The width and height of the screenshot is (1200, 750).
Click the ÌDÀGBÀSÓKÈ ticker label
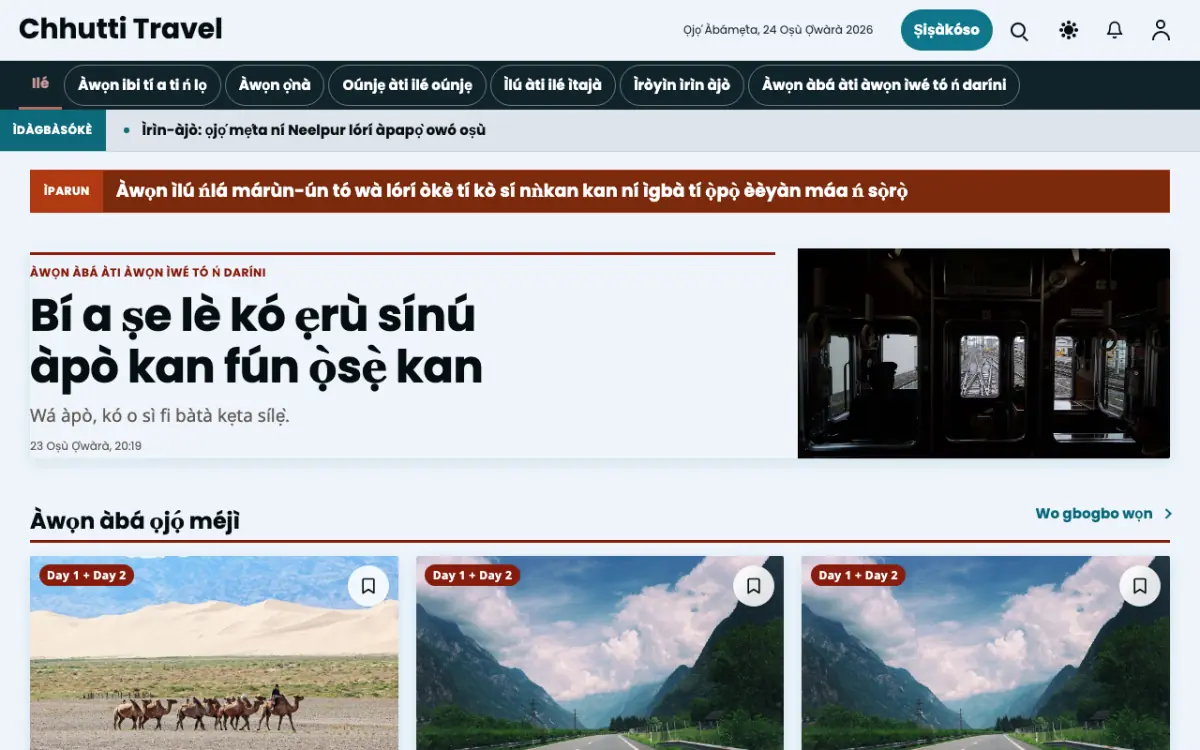click(x=53, y=130)
